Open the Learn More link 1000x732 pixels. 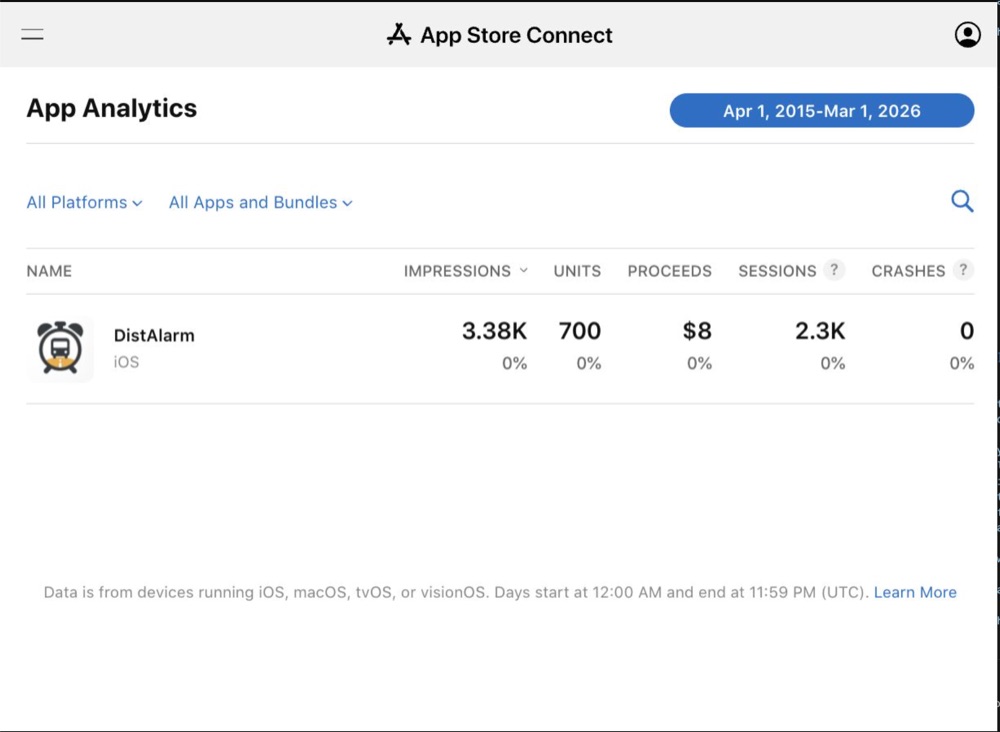[x=915, y=592]
